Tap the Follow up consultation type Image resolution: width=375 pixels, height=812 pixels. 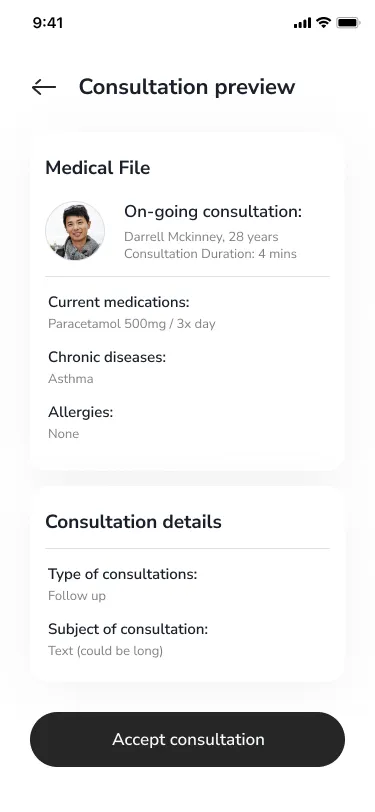click(77, 596)
